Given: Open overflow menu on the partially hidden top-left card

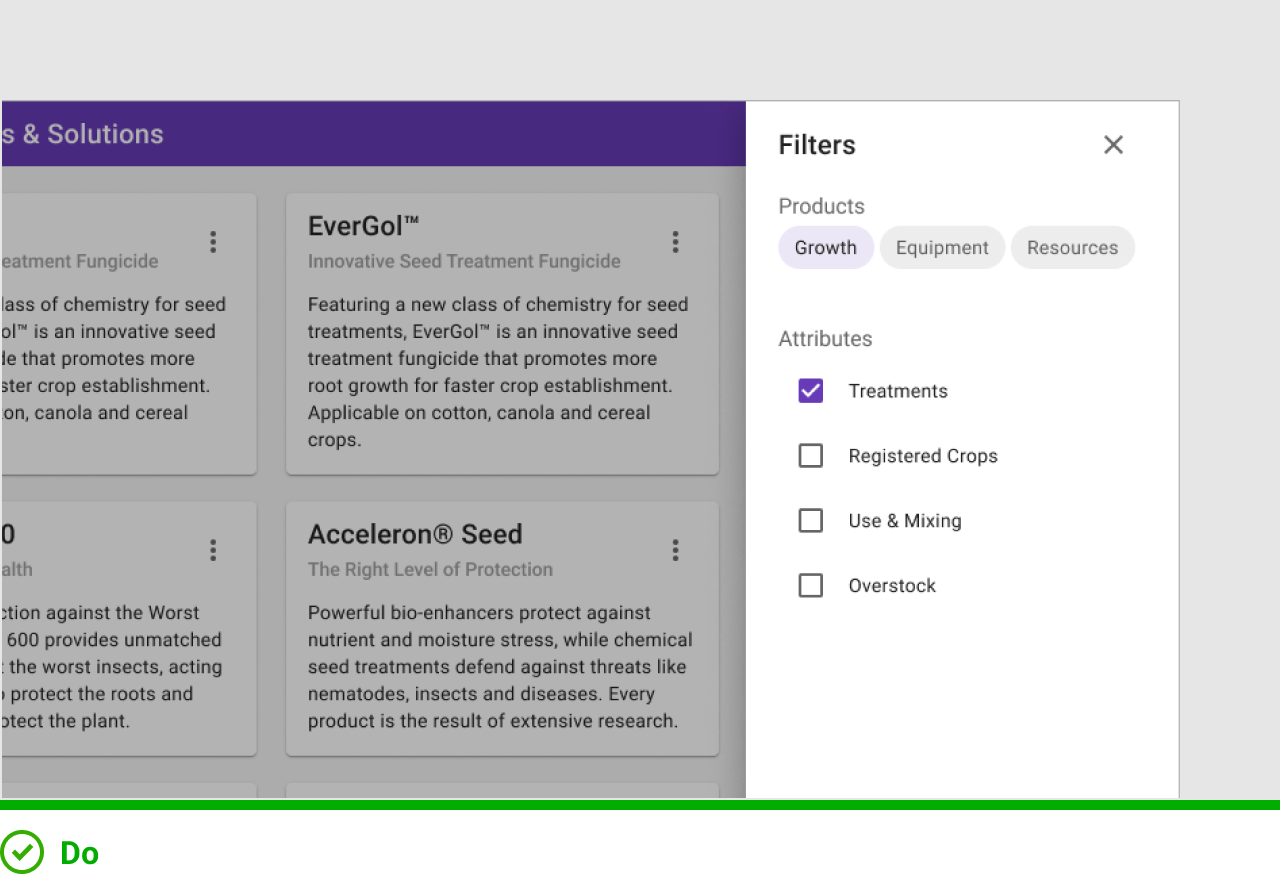Looking at the screenshot, I should [x=213, y=242].
